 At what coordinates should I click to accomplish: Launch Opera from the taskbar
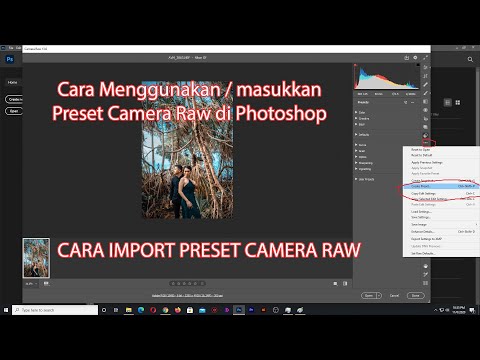tap(153, 310)
